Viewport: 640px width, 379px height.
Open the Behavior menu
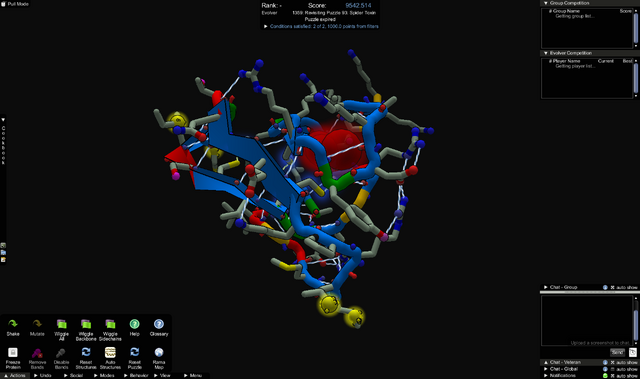tap(136, 375)
